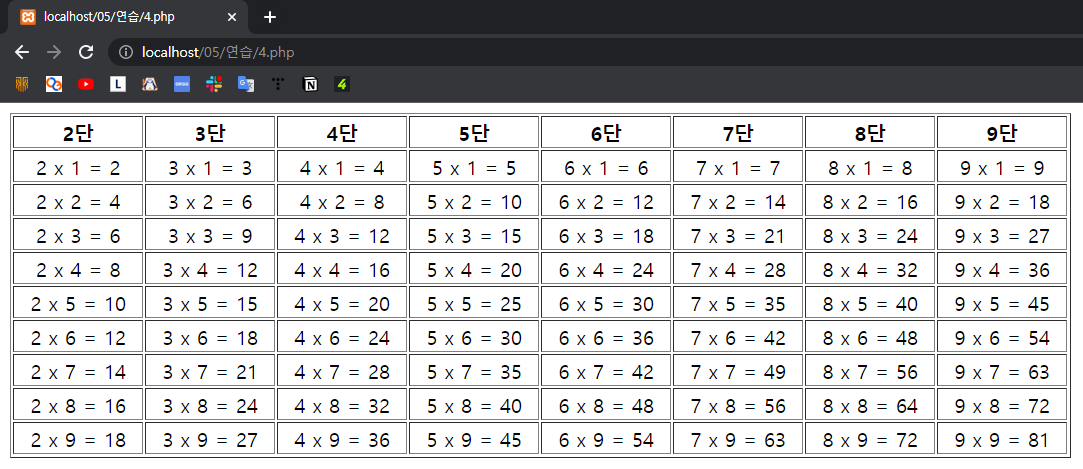Open site information icon in address bar

pos(126,52)
